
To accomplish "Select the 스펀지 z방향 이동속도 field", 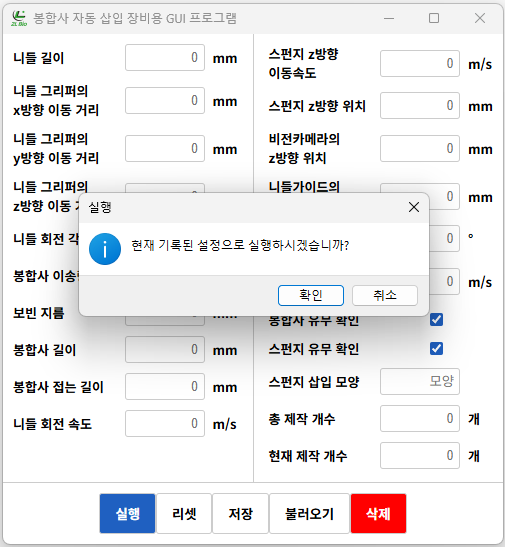I will coord(420,63).
